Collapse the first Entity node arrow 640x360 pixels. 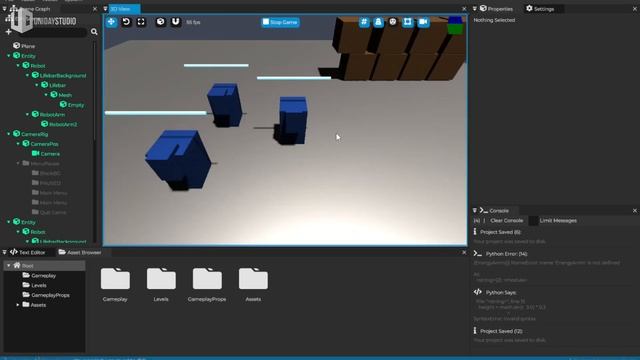tap(9, 56)
